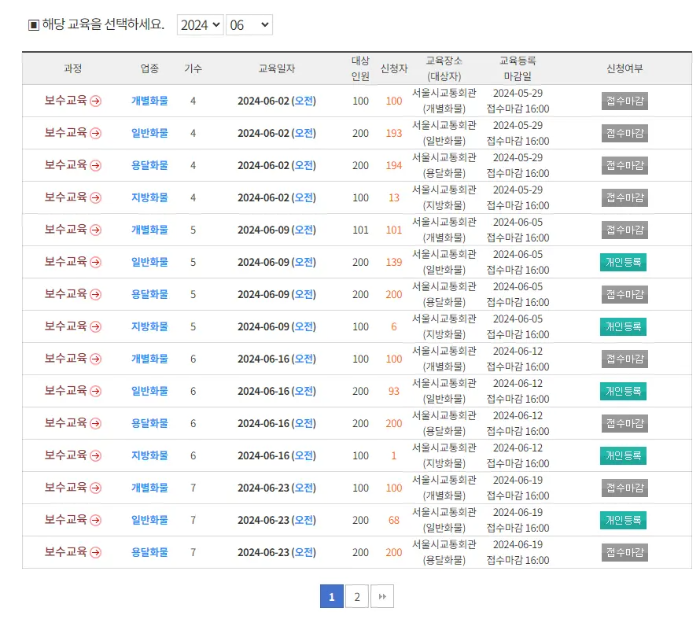Click arrow icon for 개별화물 기수 5 보수교육

pyautogui.click(x=96, y=230)
